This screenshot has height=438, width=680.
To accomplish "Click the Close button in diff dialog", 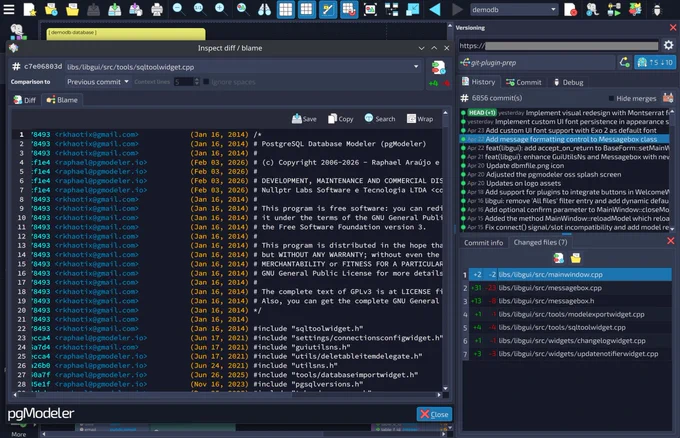I will 434,414.
